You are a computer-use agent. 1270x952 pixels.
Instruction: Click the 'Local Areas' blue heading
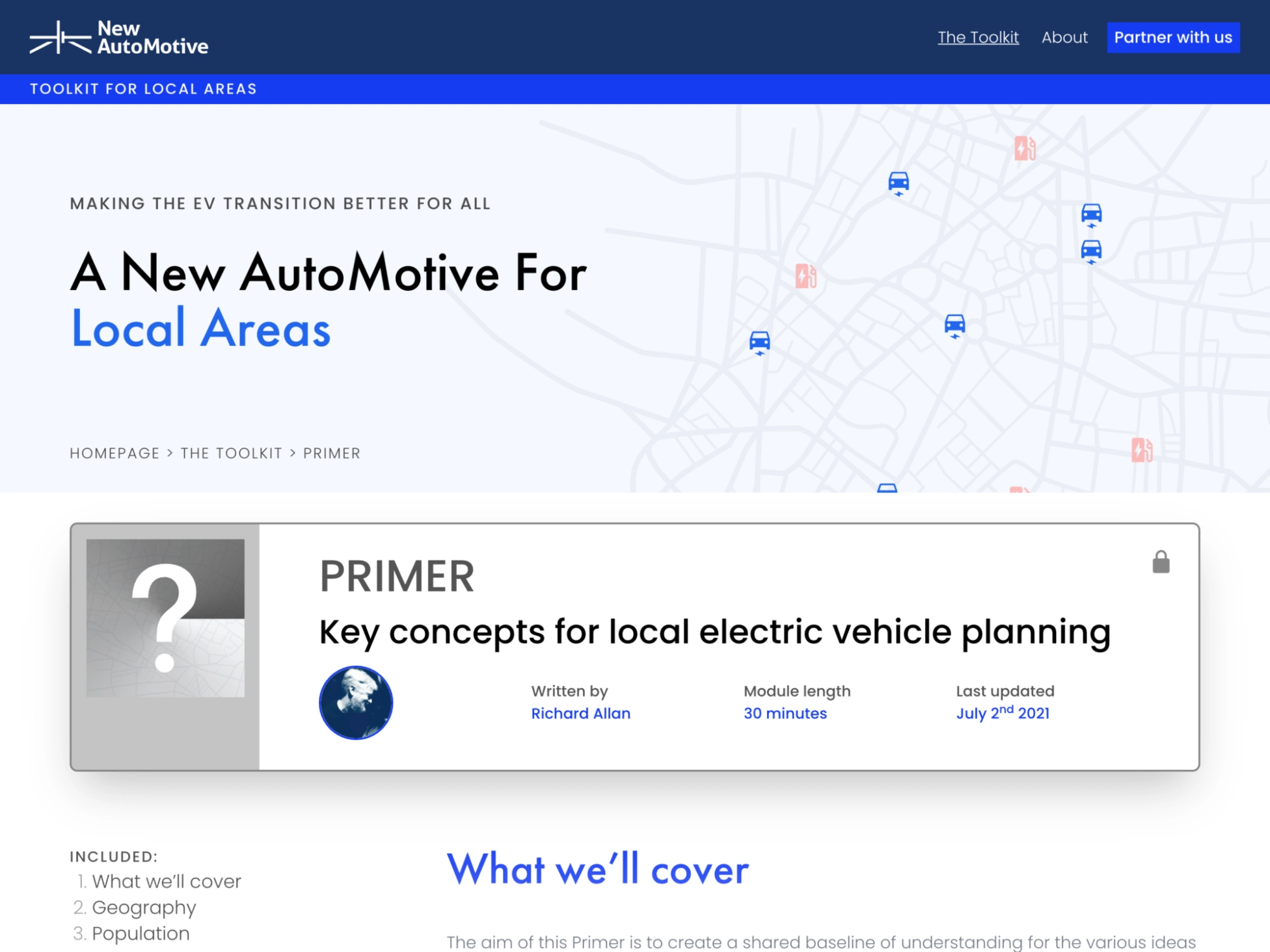(201, 328)
